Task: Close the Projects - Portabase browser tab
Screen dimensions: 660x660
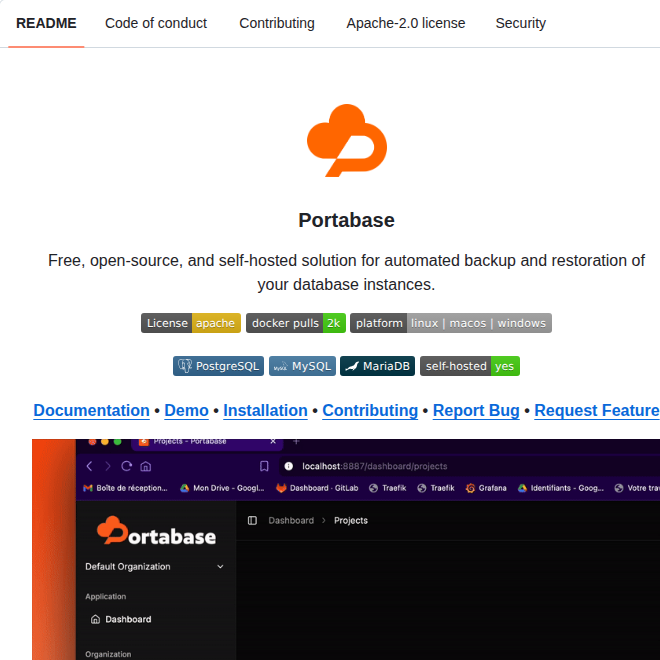Action: coord(273,442)
